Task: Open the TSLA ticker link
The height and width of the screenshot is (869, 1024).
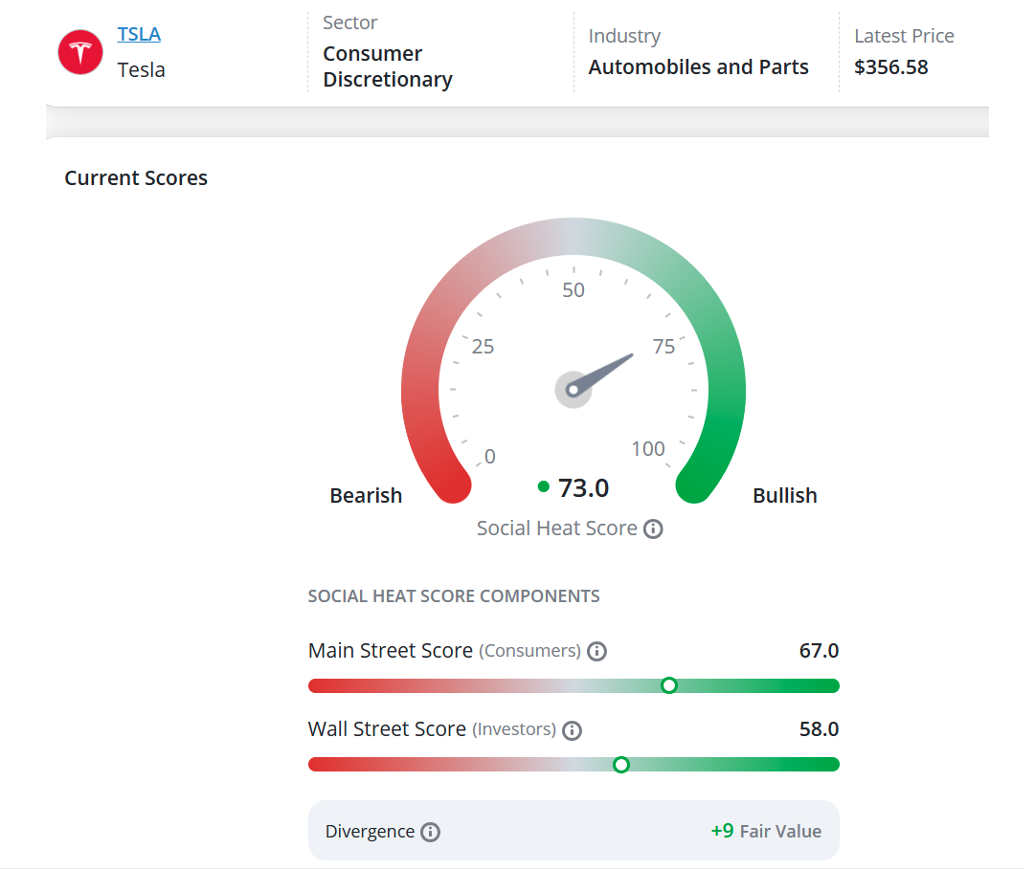Action: [138, 34]
